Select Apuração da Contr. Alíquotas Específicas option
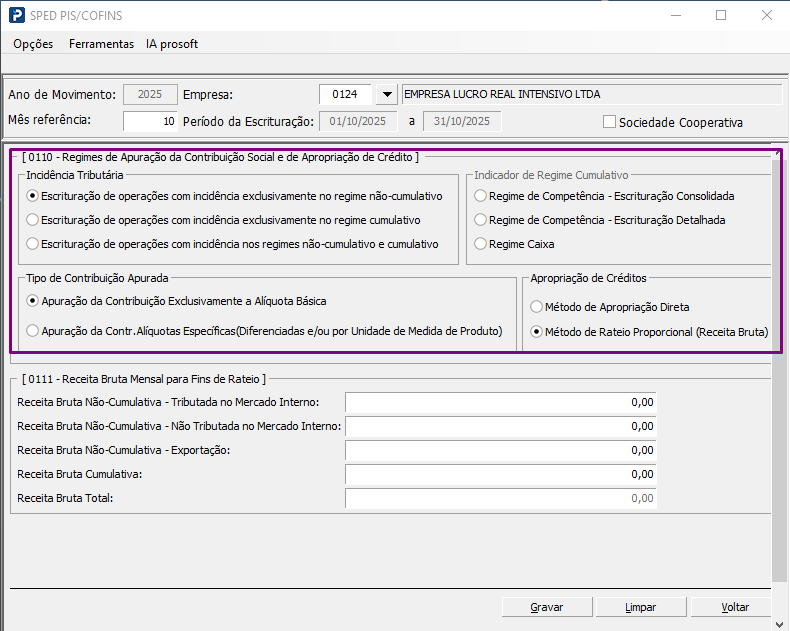Viewport: 790px width, 631px height. (x=34, y=331)
